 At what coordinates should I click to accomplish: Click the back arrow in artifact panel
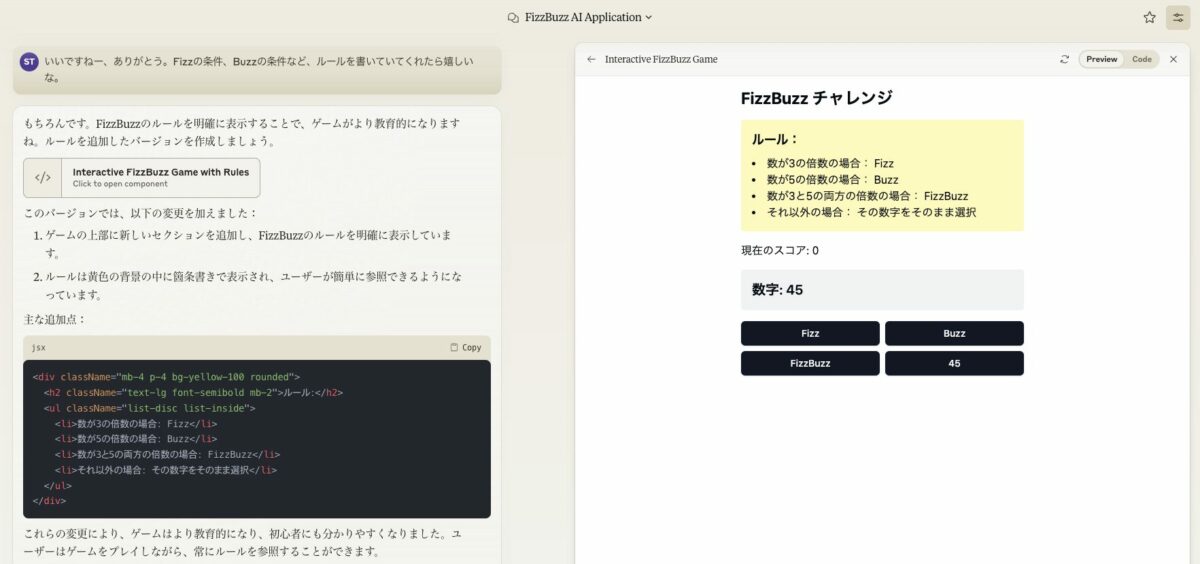click(x=591, y=59)
